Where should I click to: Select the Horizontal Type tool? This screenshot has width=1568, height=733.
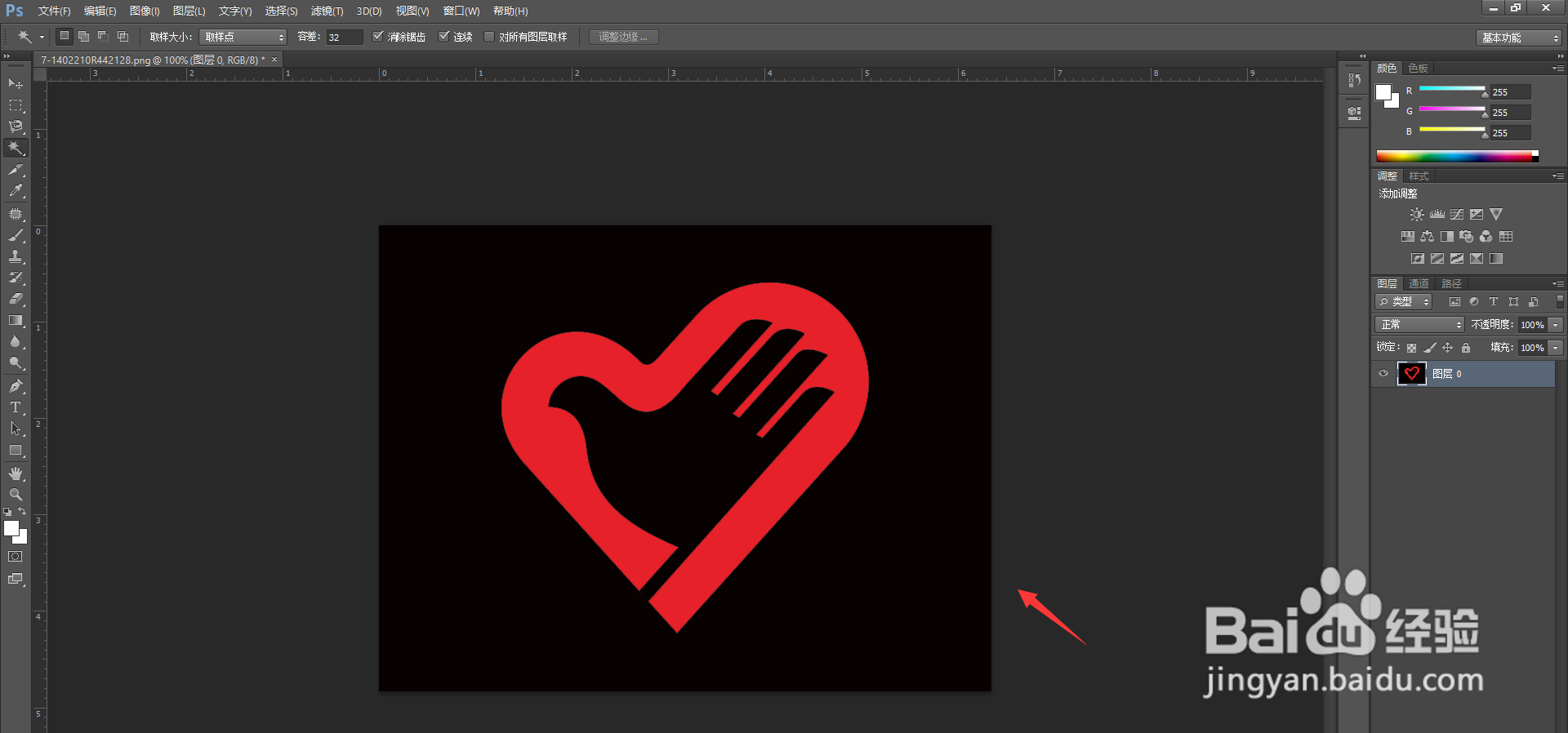click(x=16, y=407)
